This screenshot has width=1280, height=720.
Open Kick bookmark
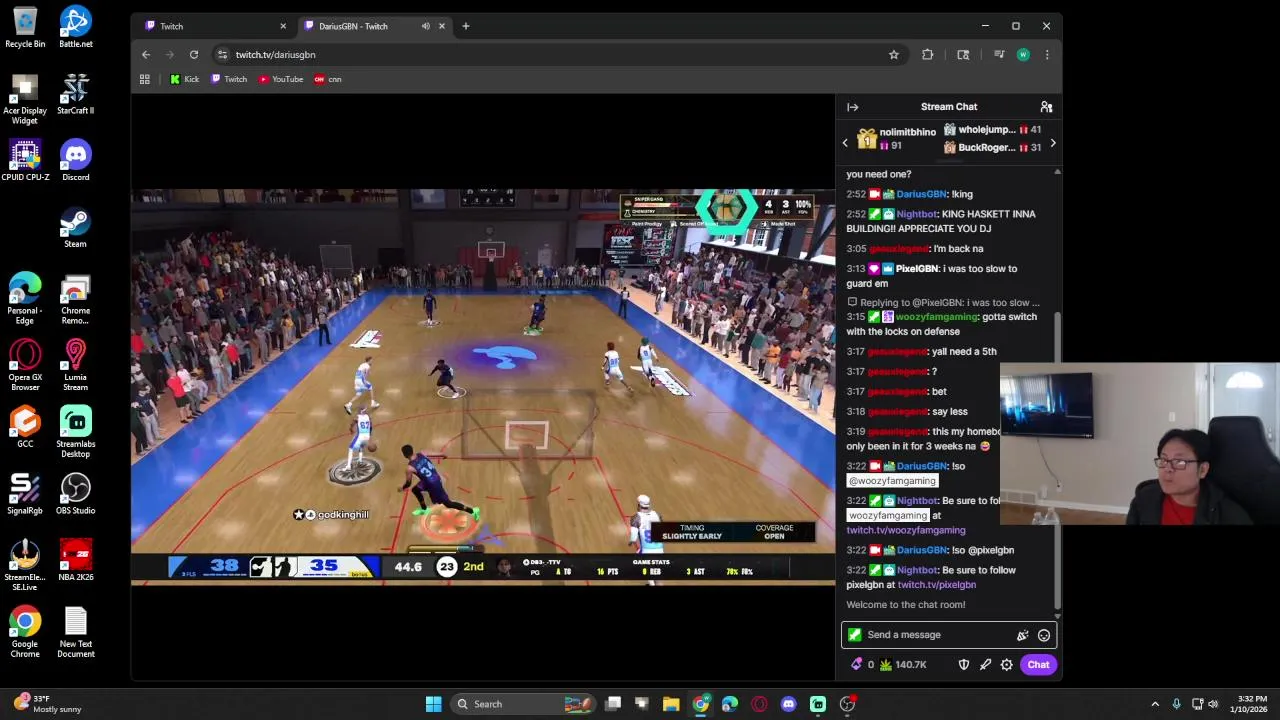(185, 79)
